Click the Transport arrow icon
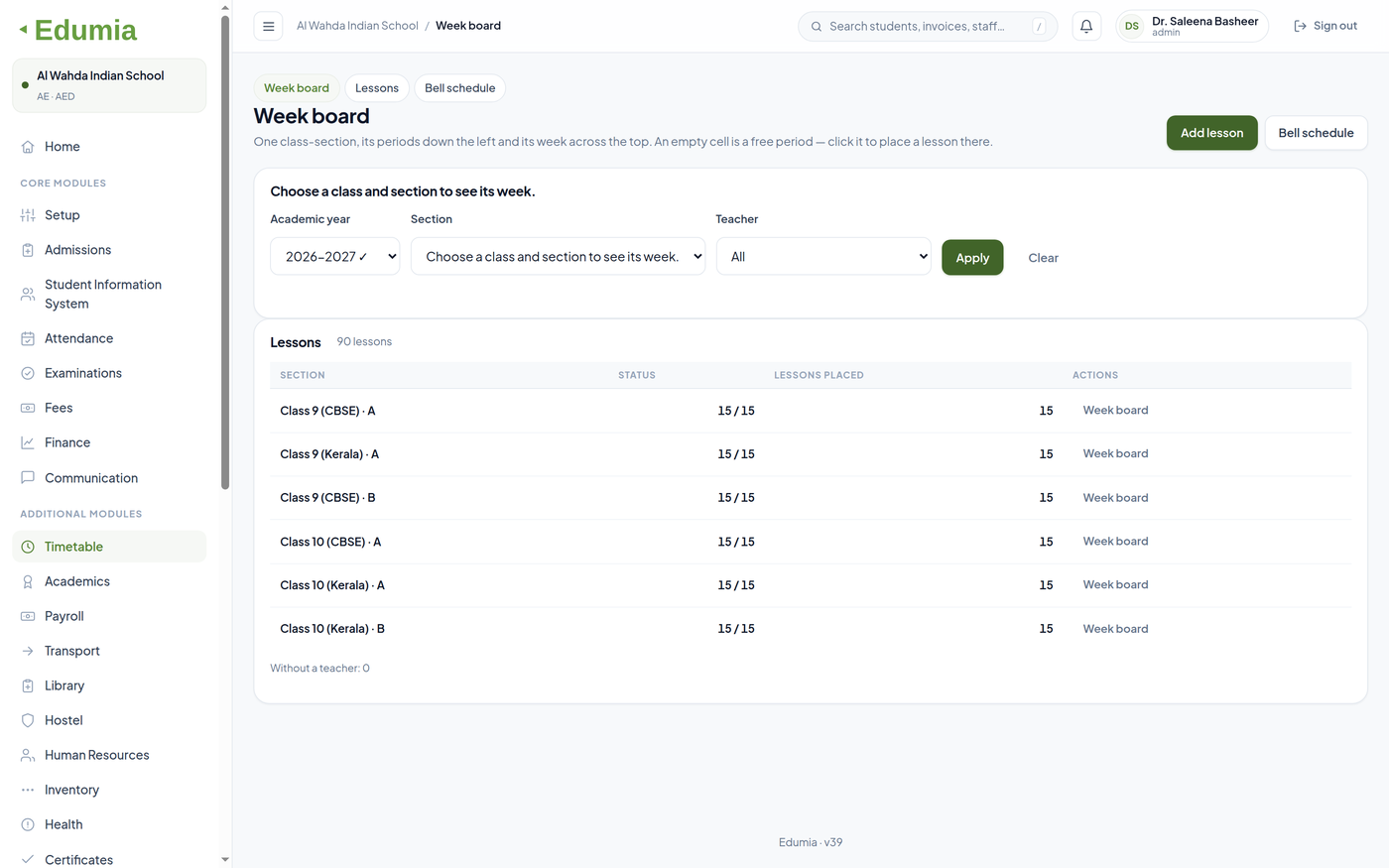The image size is (1389, 868). pos(28,651)
